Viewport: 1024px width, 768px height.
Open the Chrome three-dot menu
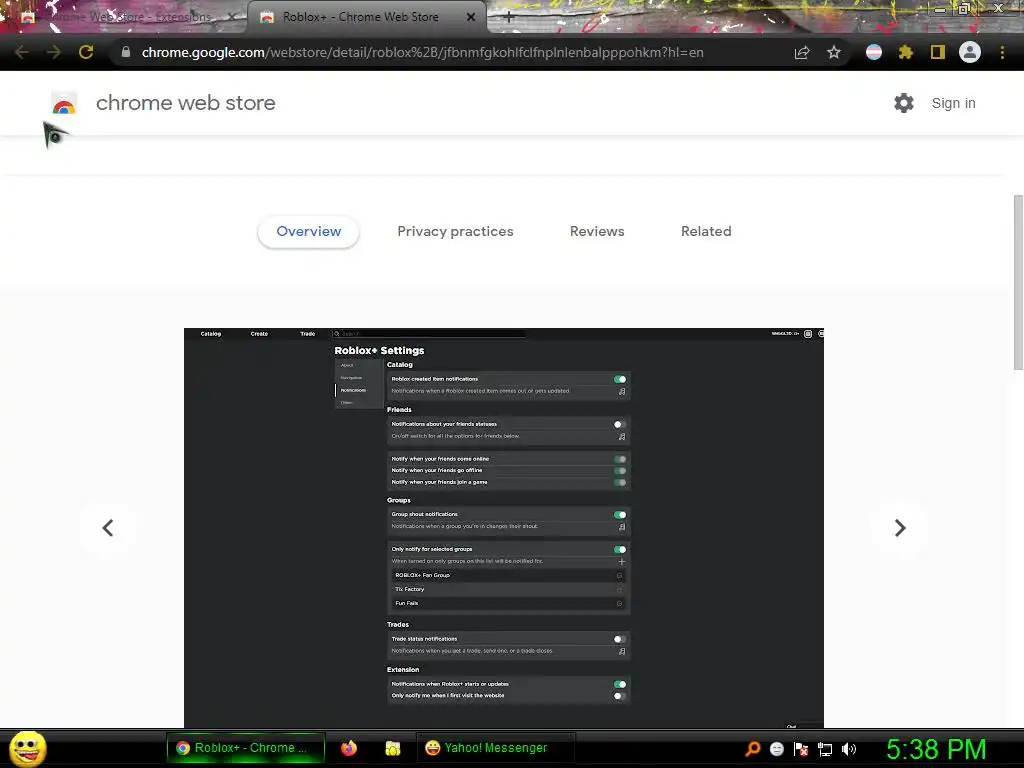(1002, 52)
